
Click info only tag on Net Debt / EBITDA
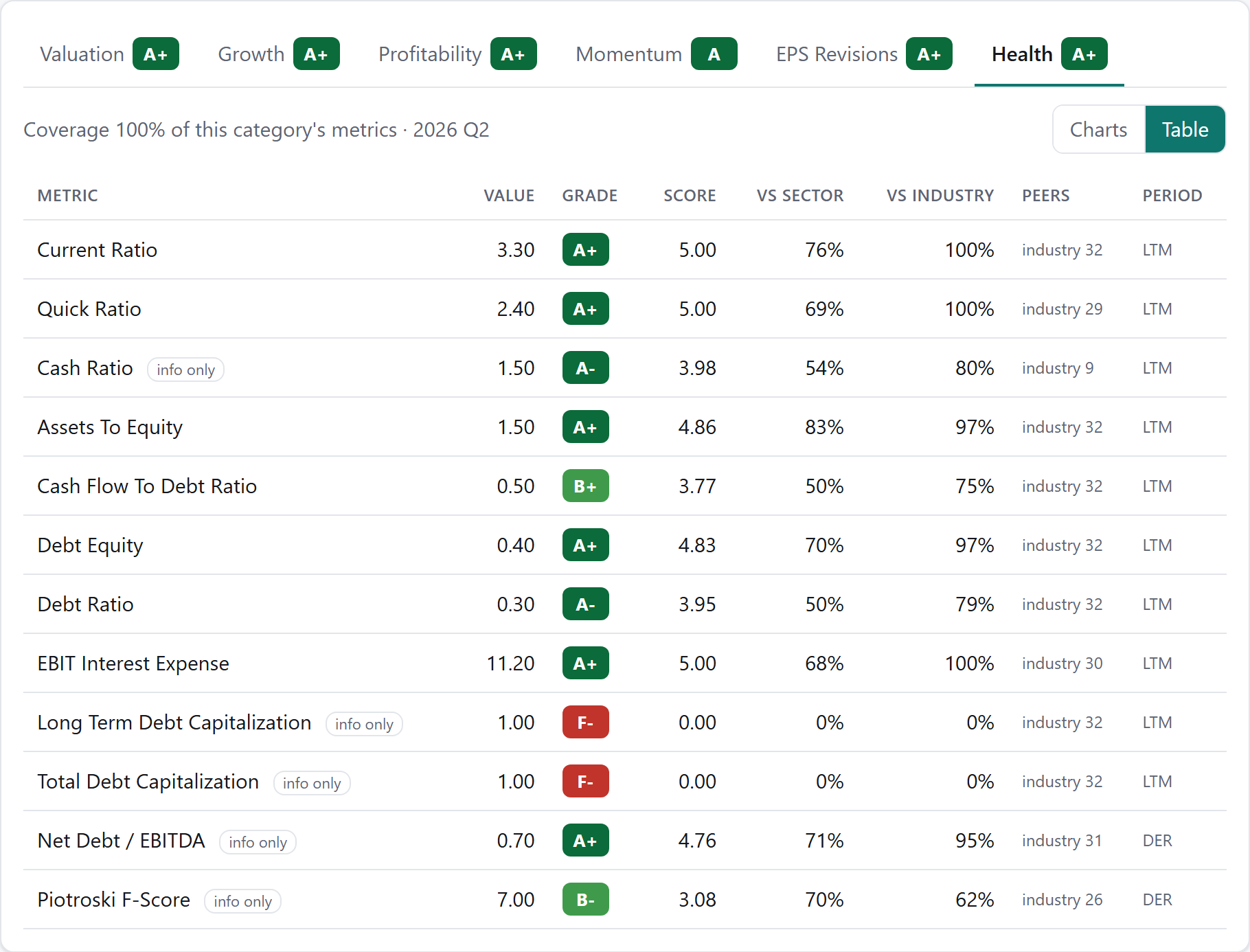[258, 842]
